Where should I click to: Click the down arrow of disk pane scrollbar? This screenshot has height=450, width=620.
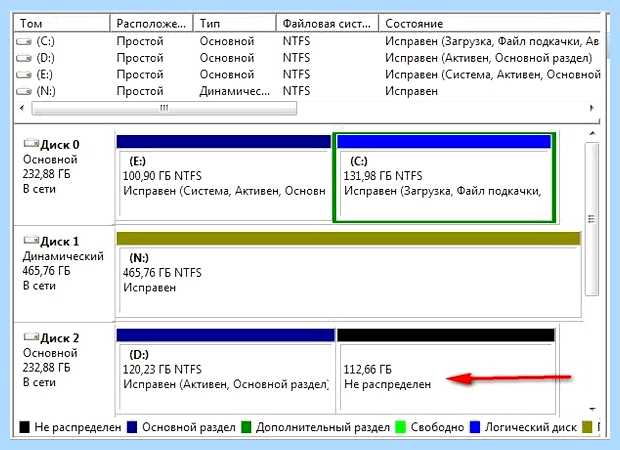[592, 409]
